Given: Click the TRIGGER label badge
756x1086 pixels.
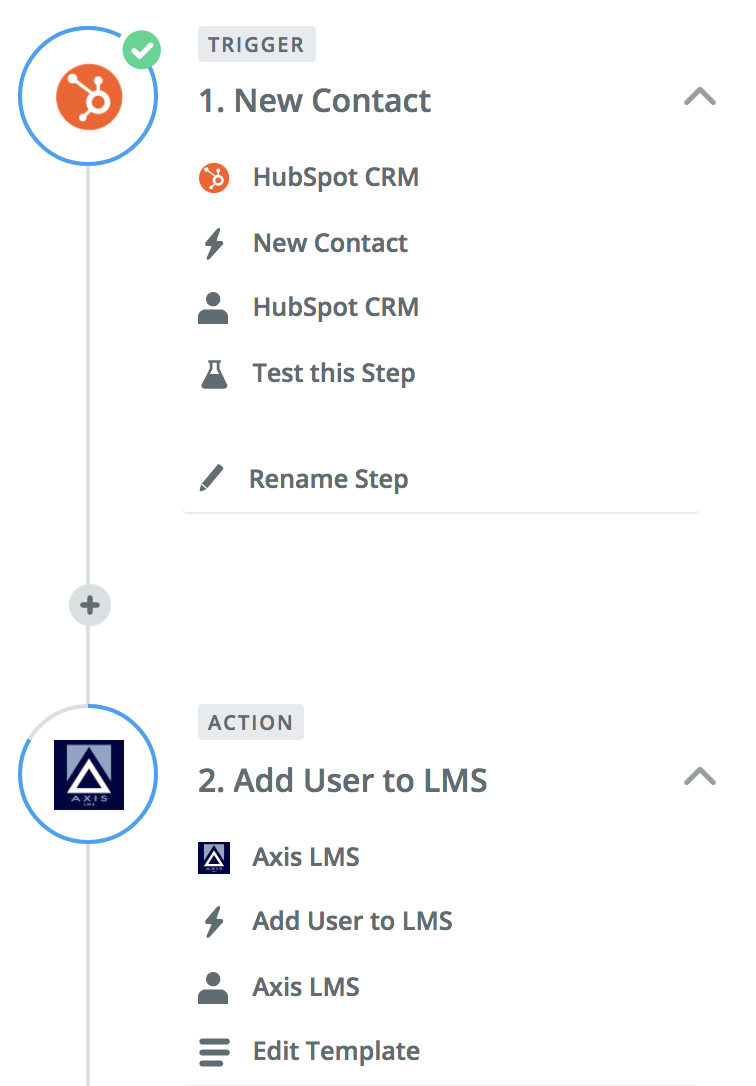Looking at the screenshot, I should tap(257, 44).
